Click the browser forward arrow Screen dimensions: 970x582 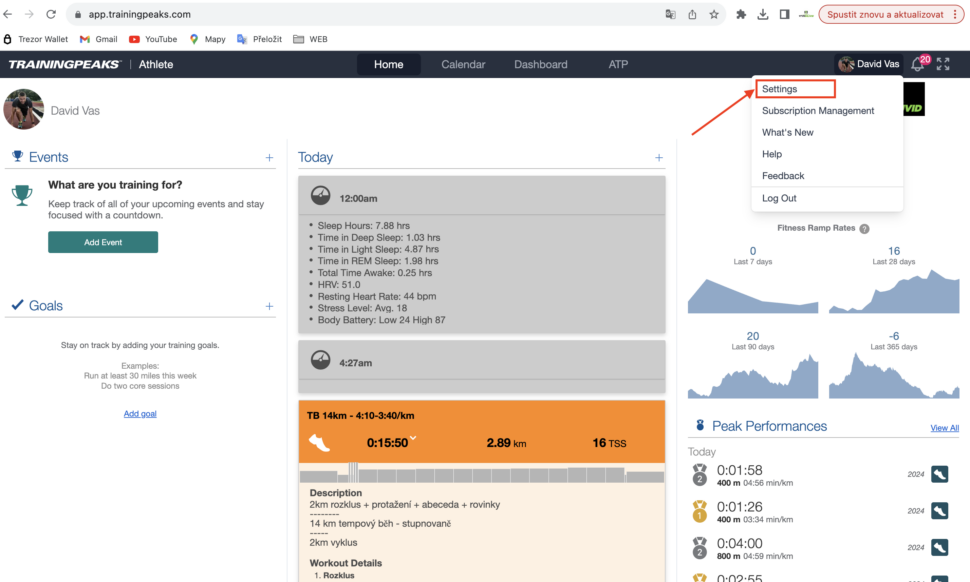pos(29,14)
